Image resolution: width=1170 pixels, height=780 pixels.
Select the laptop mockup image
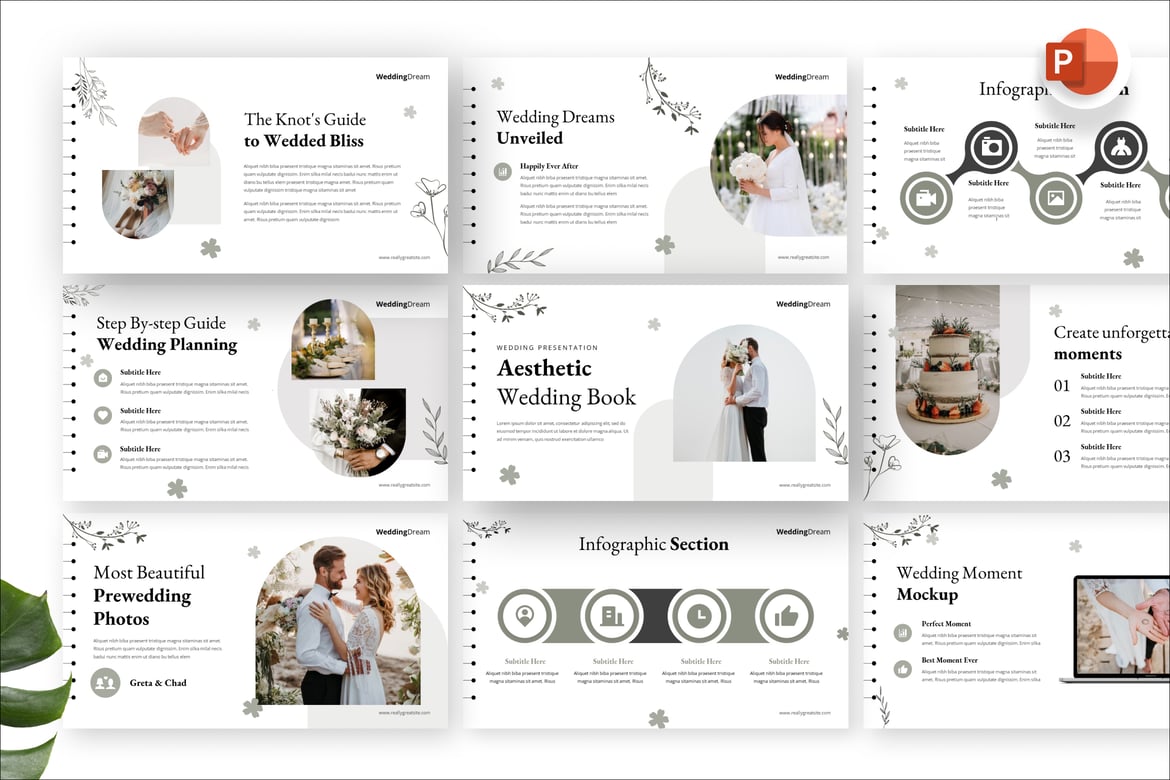click(1116, 628)
